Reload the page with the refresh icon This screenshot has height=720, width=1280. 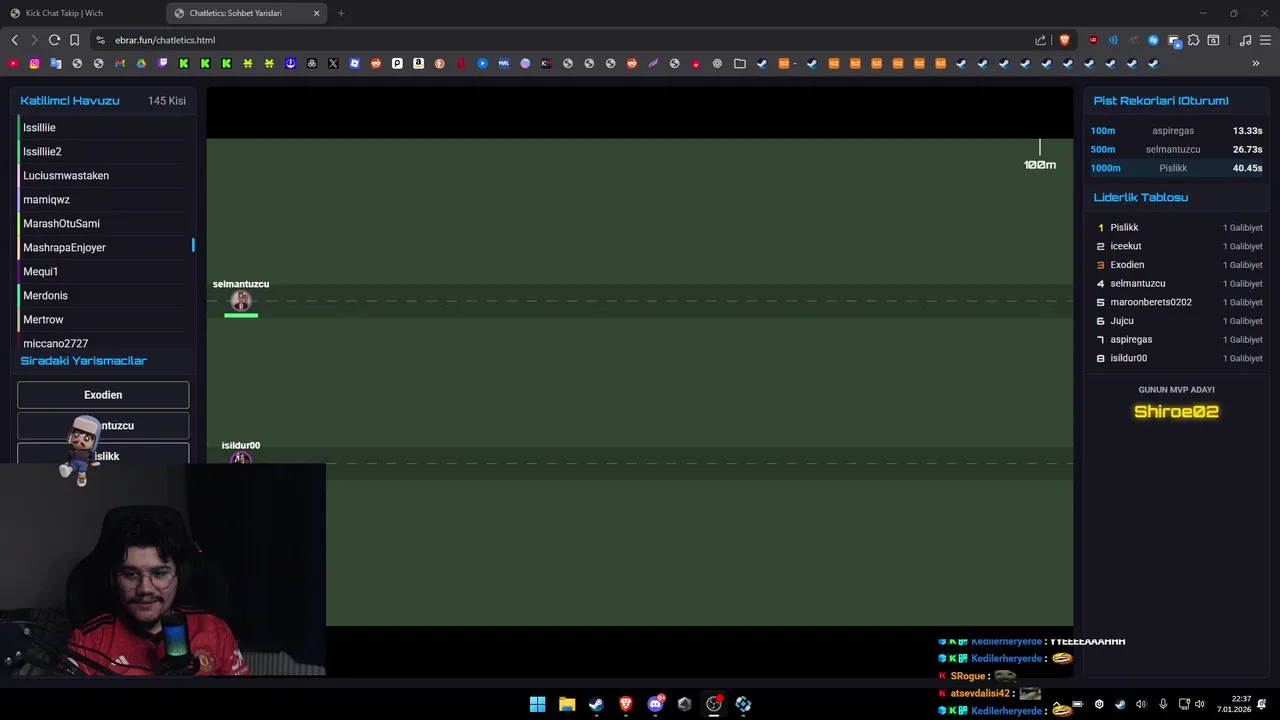(54, 40)
